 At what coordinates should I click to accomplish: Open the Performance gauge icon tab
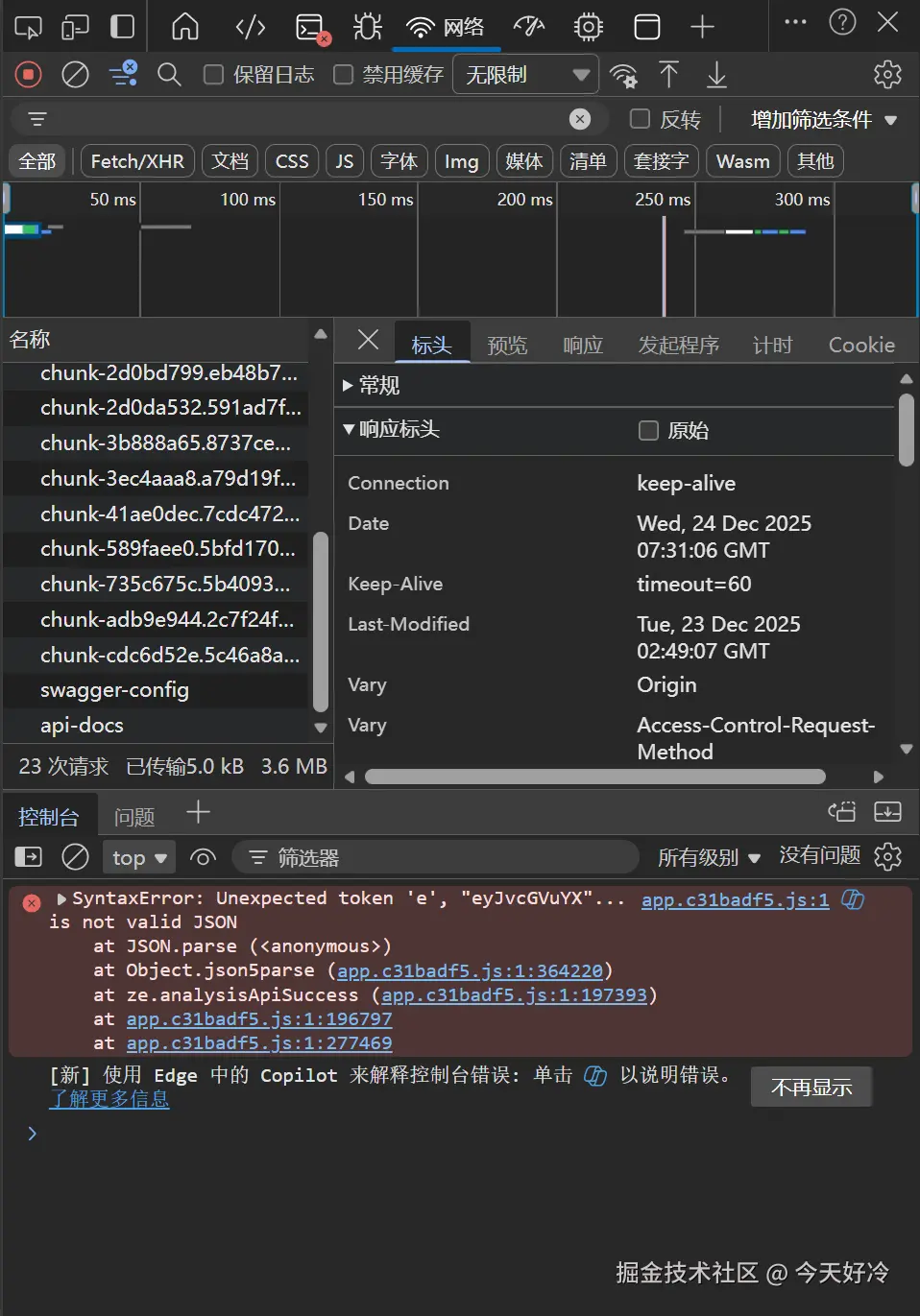click(x=529, y=26)
